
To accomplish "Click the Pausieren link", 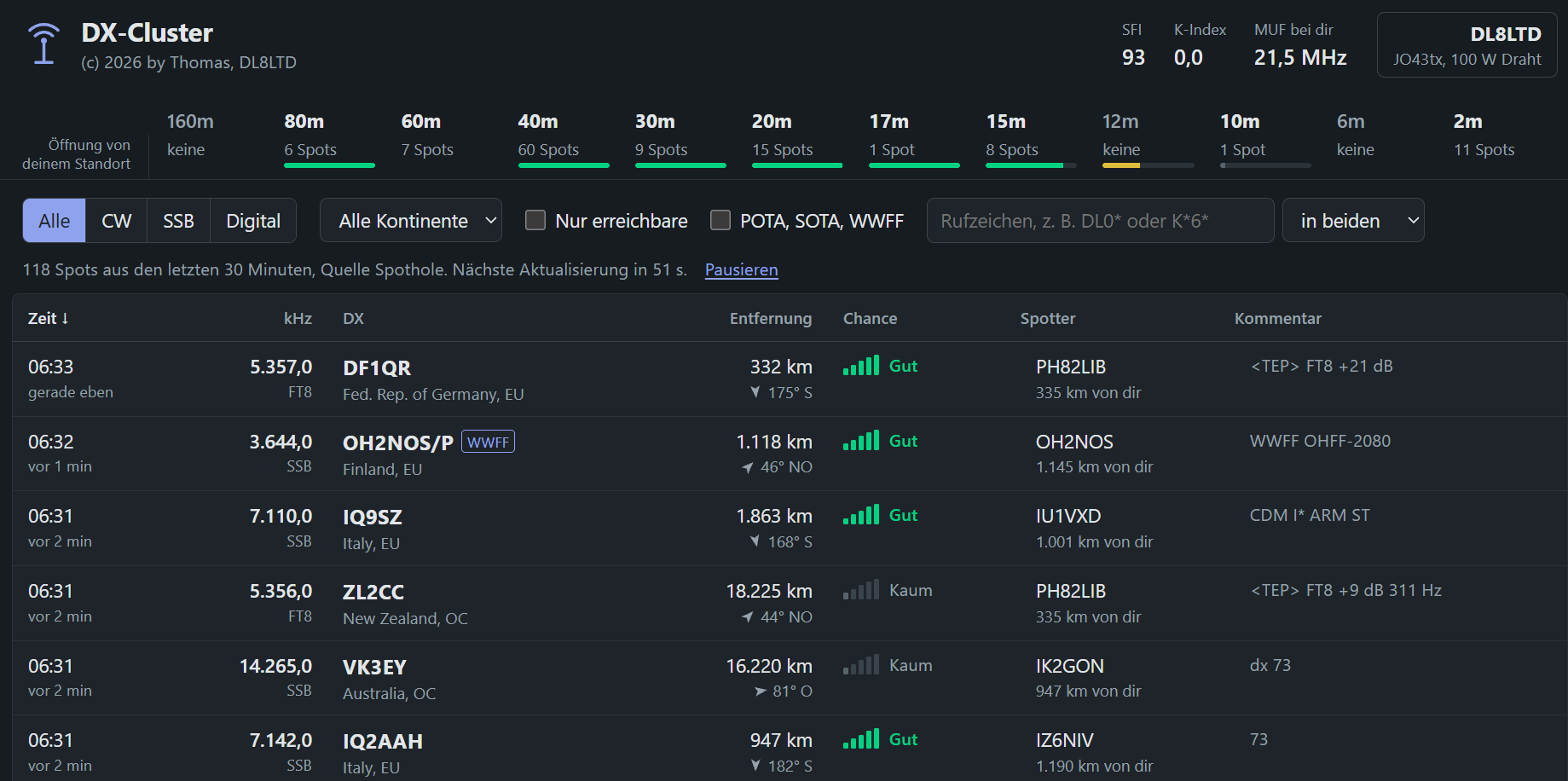I will 742,270.
